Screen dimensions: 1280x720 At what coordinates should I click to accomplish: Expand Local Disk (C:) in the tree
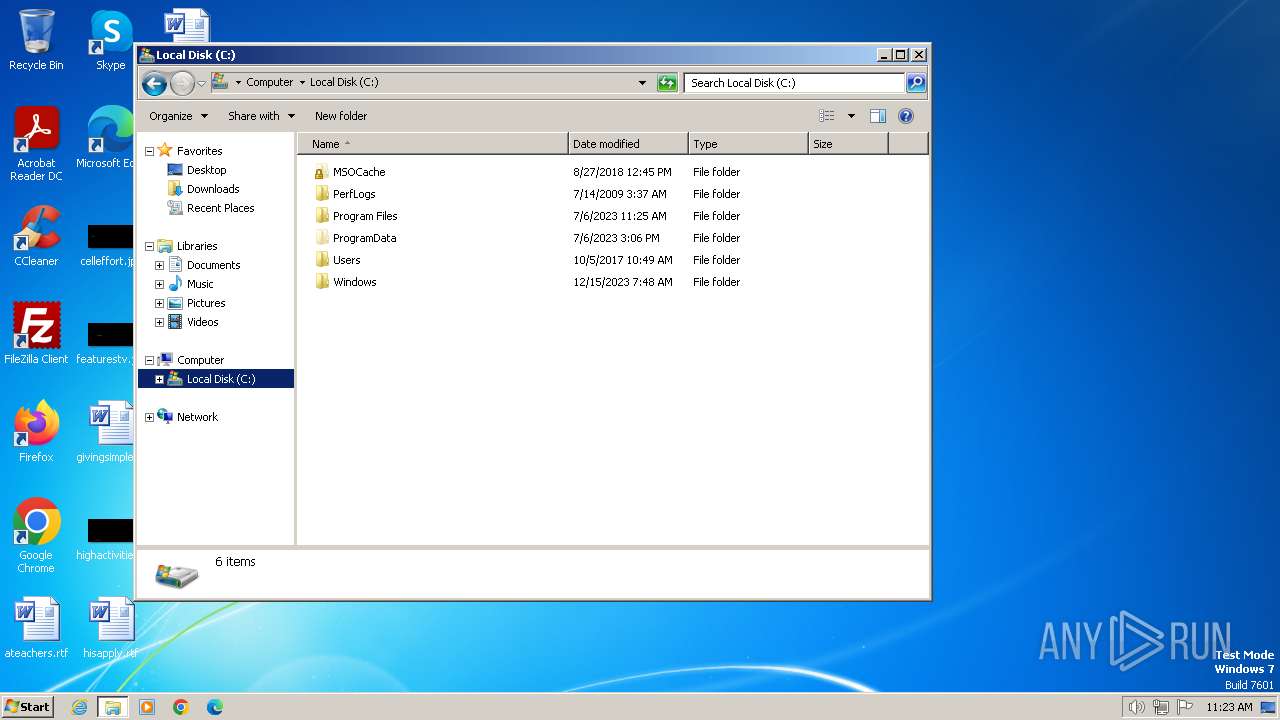tap(159, 379)
